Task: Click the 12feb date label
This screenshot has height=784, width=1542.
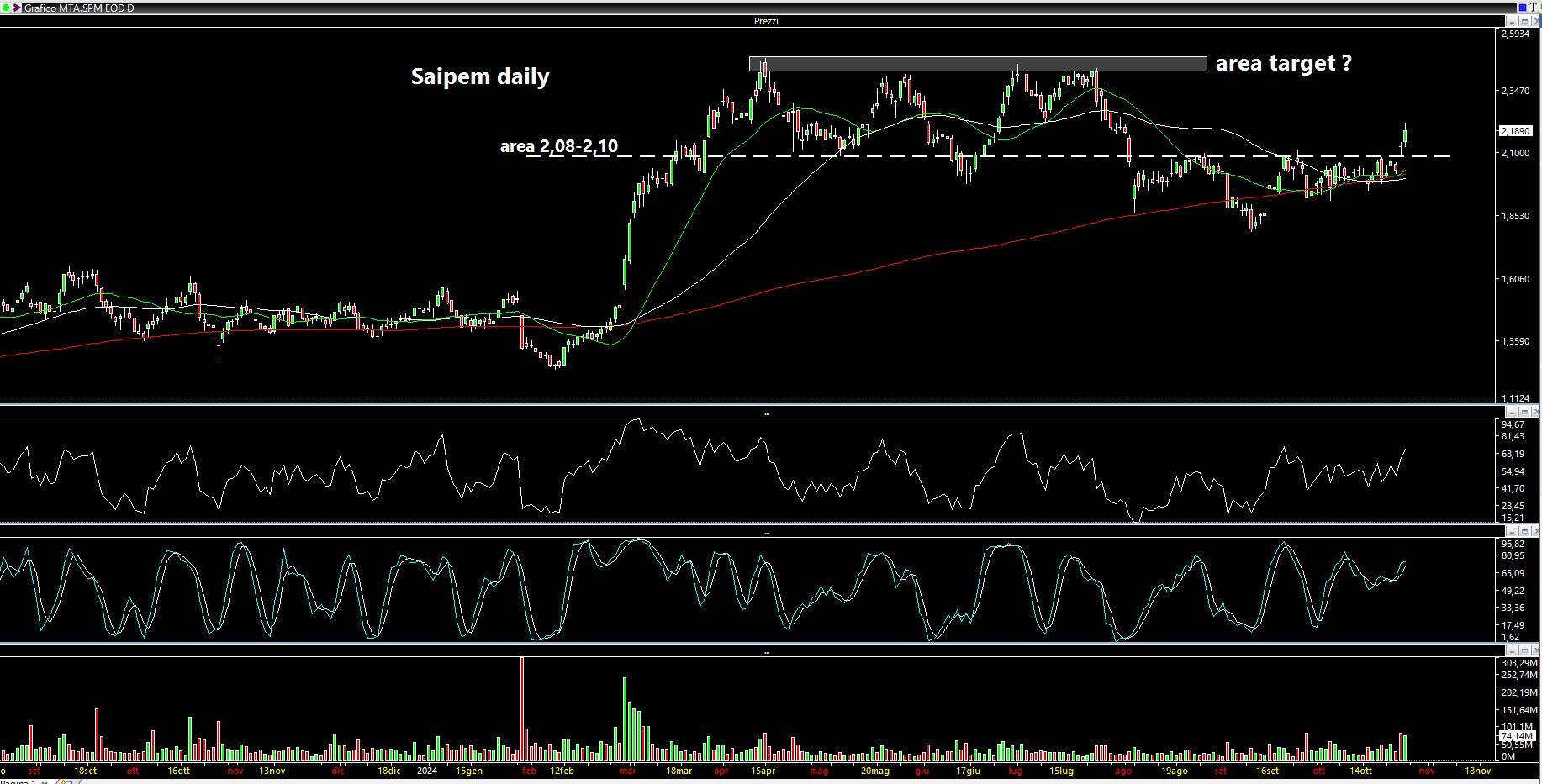Action: coord(562,771)
